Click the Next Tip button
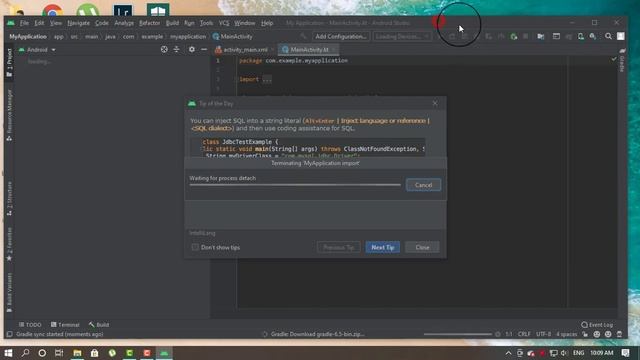The image size is (640, 360). pos(382,247)
